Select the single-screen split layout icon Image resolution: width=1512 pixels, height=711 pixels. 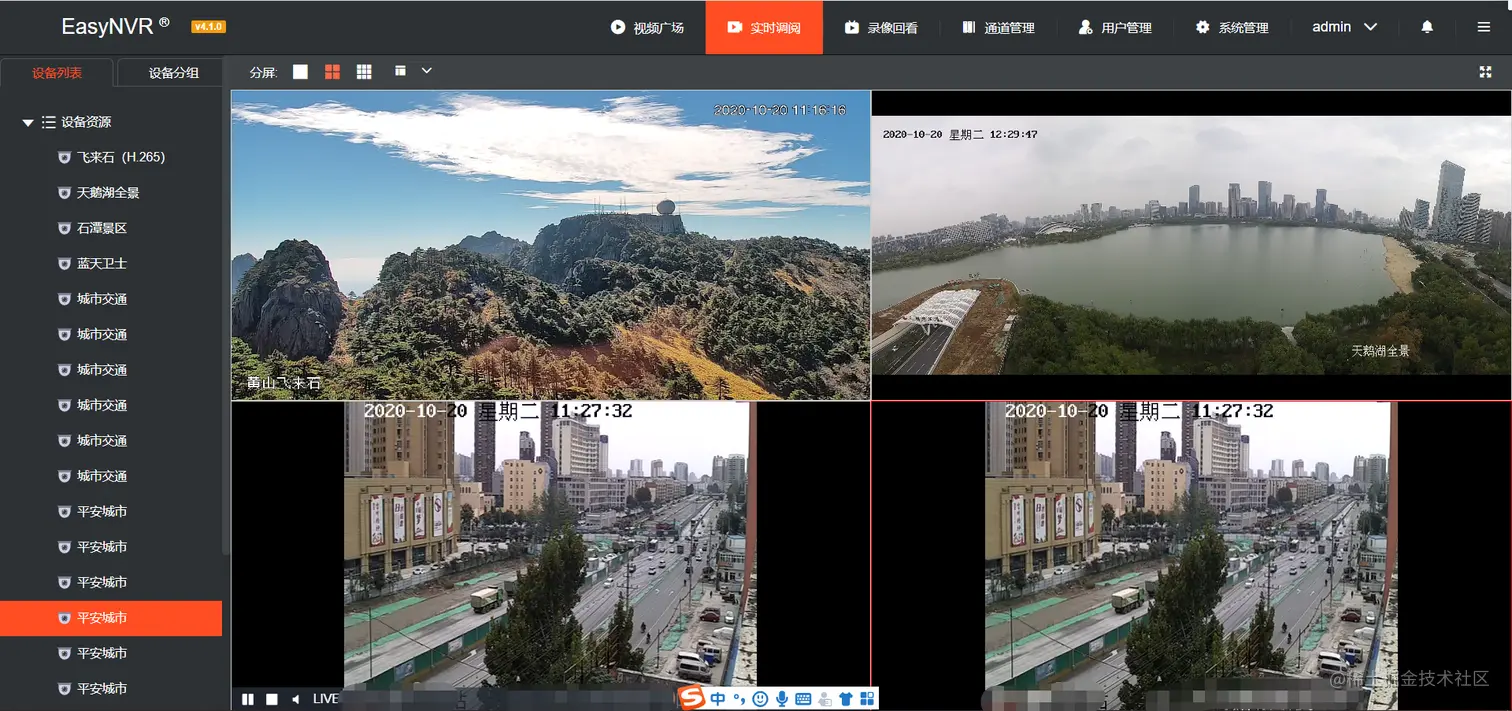click(299, 71)
